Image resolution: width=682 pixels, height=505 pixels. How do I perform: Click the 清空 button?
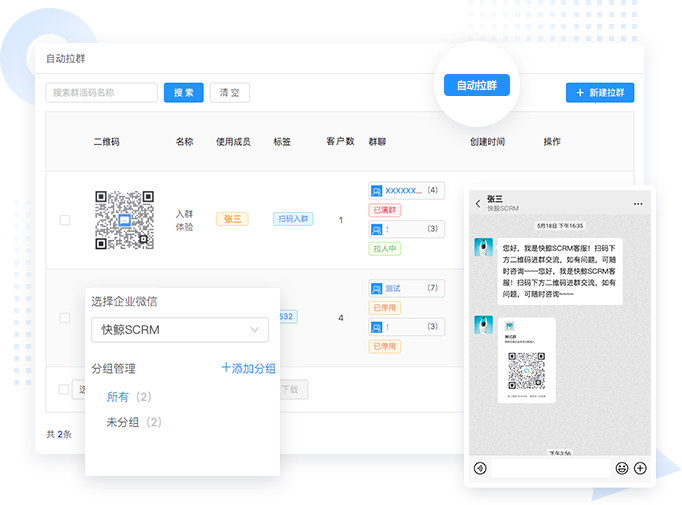click(x=229, y=93)
